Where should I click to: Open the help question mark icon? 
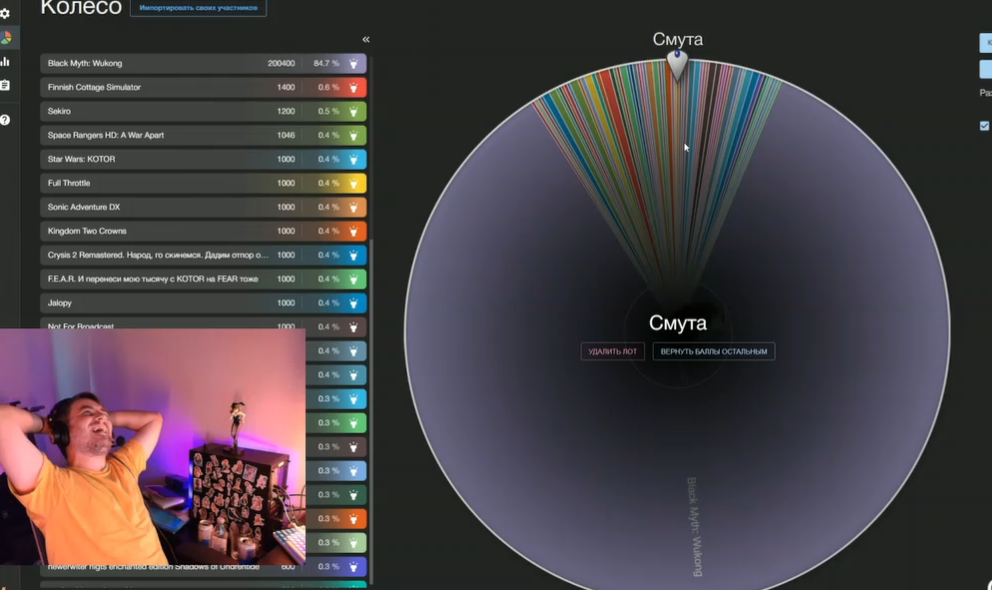(5, 120)
